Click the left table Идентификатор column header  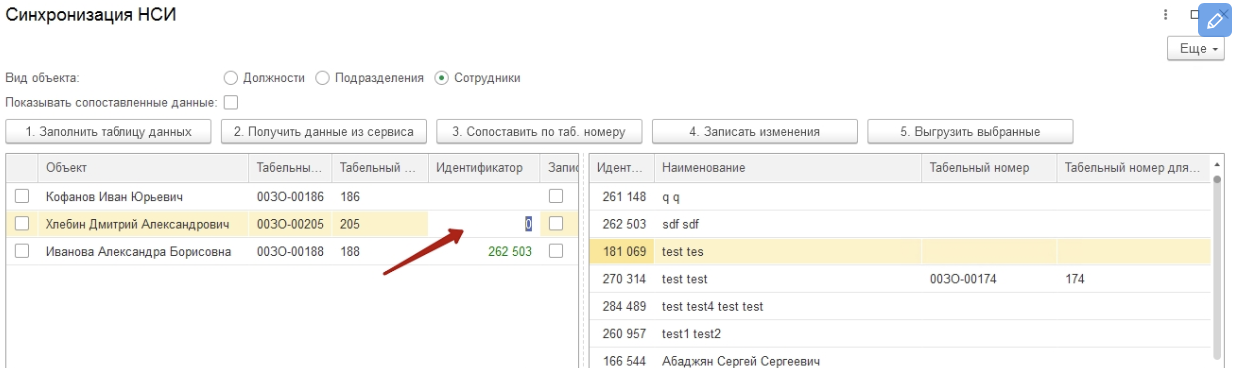pos(484,168)
